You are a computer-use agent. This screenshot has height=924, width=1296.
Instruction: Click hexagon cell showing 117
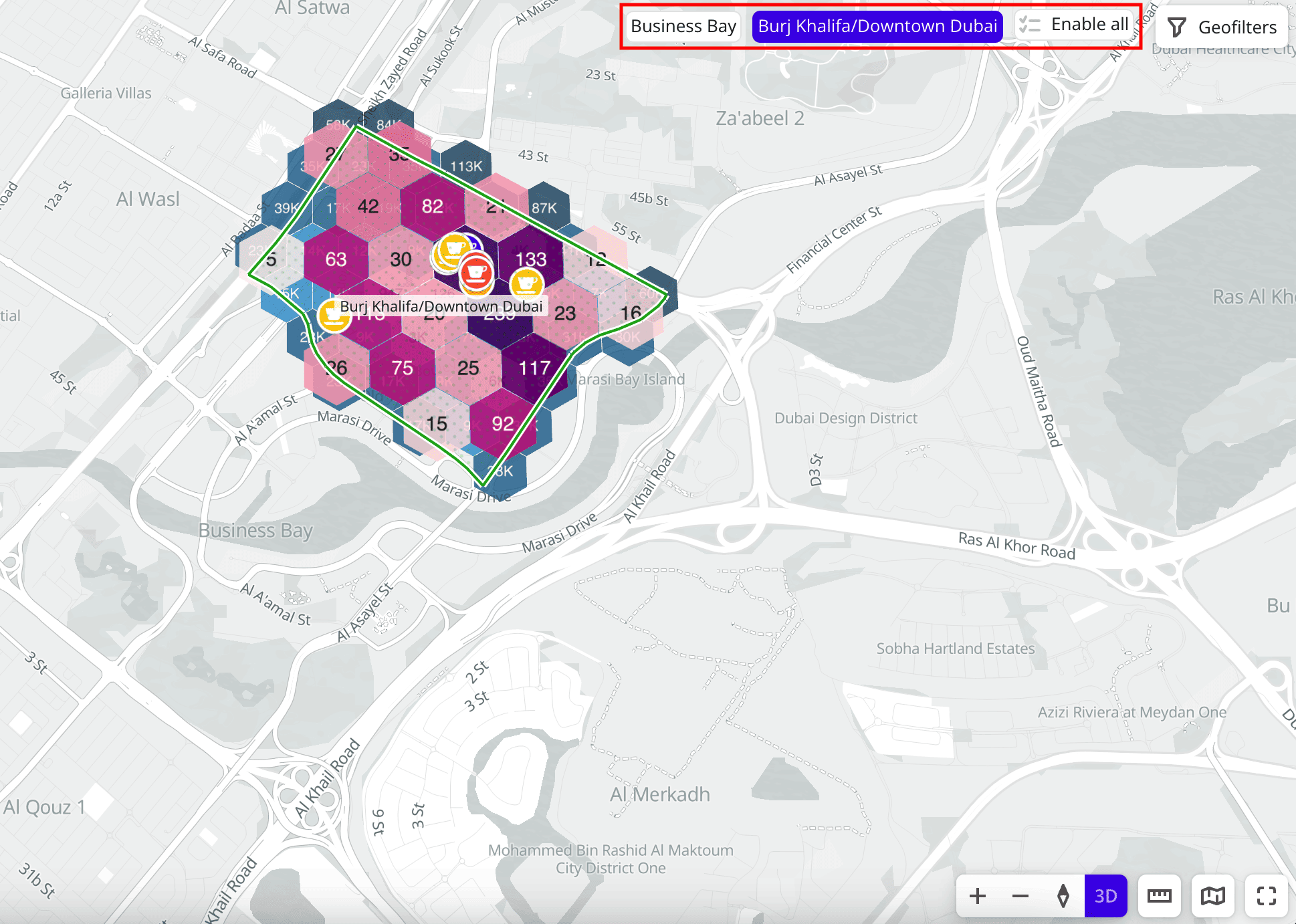534,368
